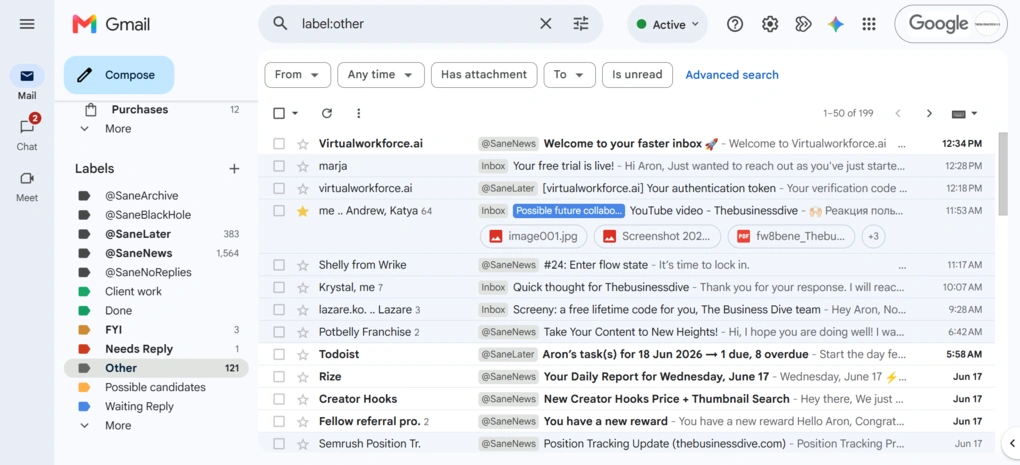Open the From filter dropdown
Screen dimensions: 1020x465
pos(297,75)
